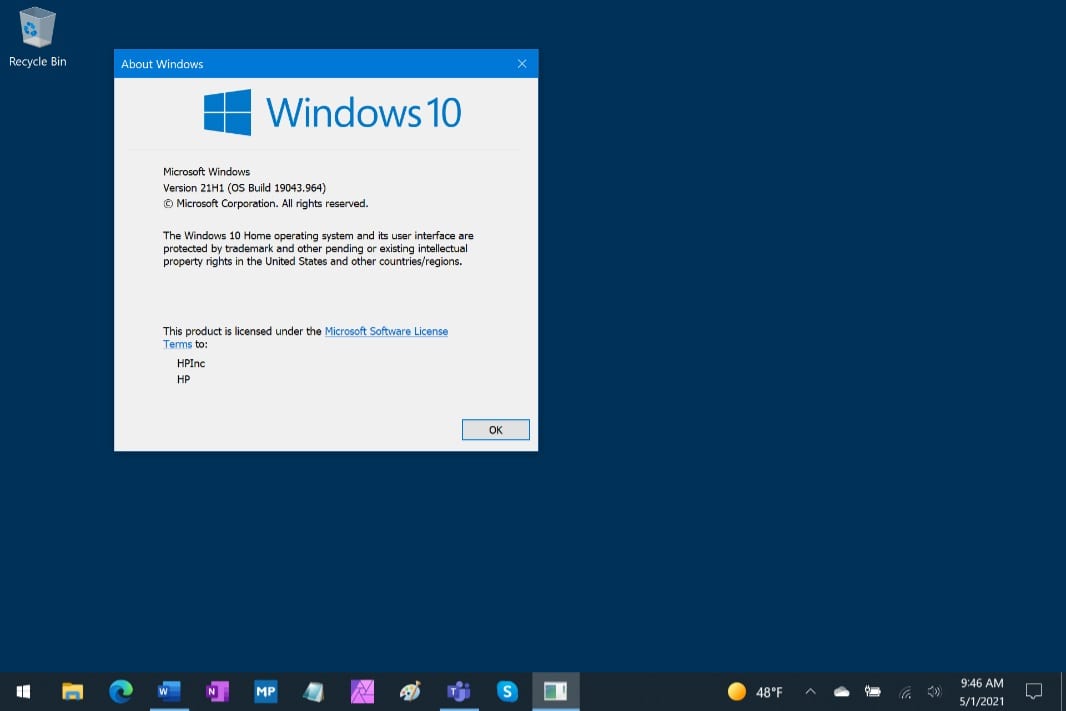Image resolution: width=1066 pixels, height=711 pixels.
Task: Open File Explorer
Action: (72, 691)
